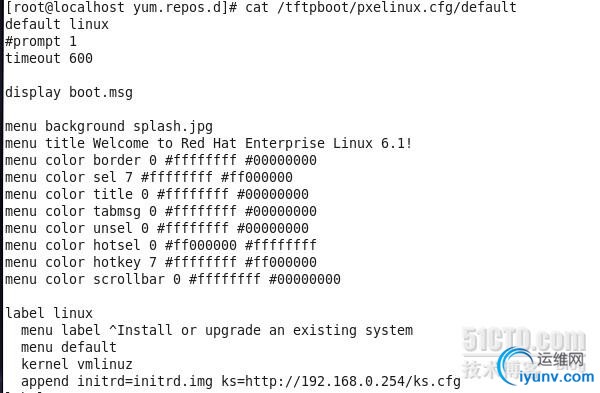This screenshot has height=393, width=600.
Task: Click the '#prompt 1' commented line
Action: (41, 41)
